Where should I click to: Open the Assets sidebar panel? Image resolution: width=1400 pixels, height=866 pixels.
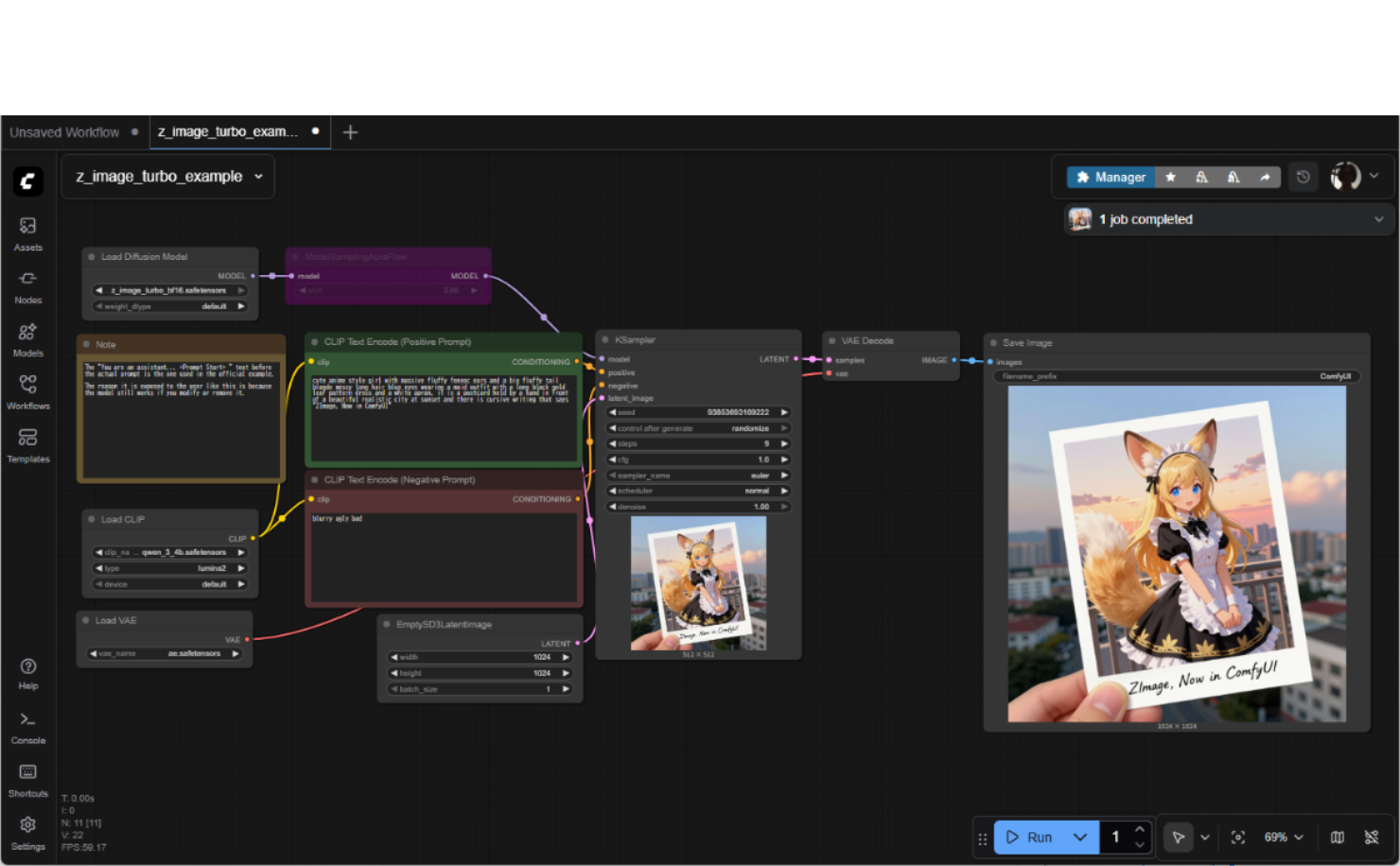28,234
